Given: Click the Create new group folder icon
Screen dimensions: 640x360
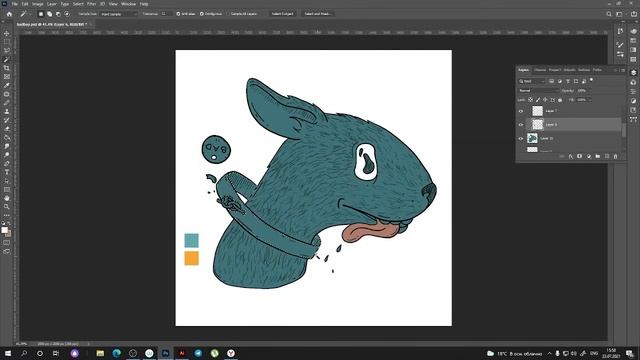Looking at the screenshot, I should (x=598, y=156).
